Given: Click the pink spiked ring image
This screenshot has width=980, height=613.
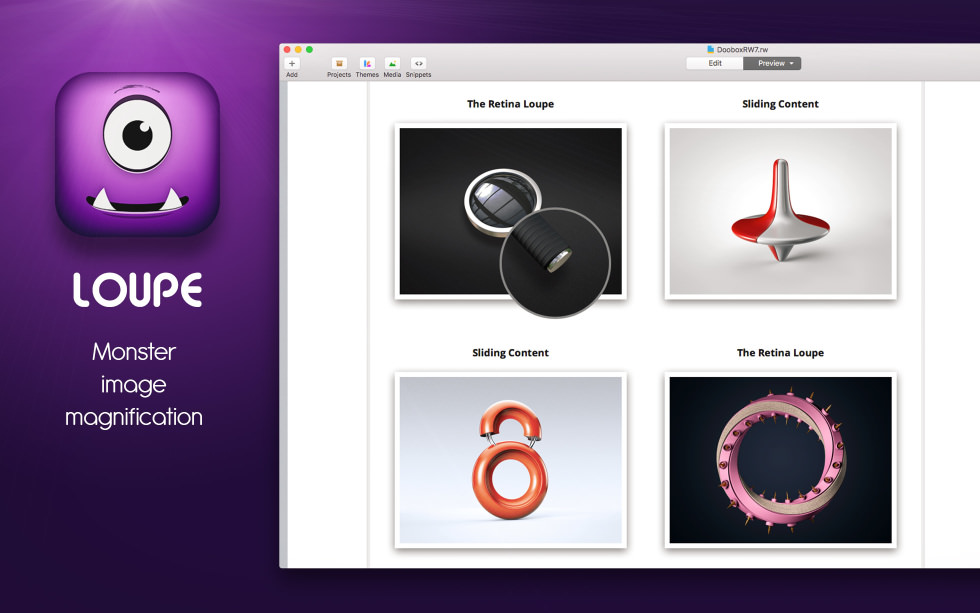Looking at the screenshot, I should (x=781, y=460).
